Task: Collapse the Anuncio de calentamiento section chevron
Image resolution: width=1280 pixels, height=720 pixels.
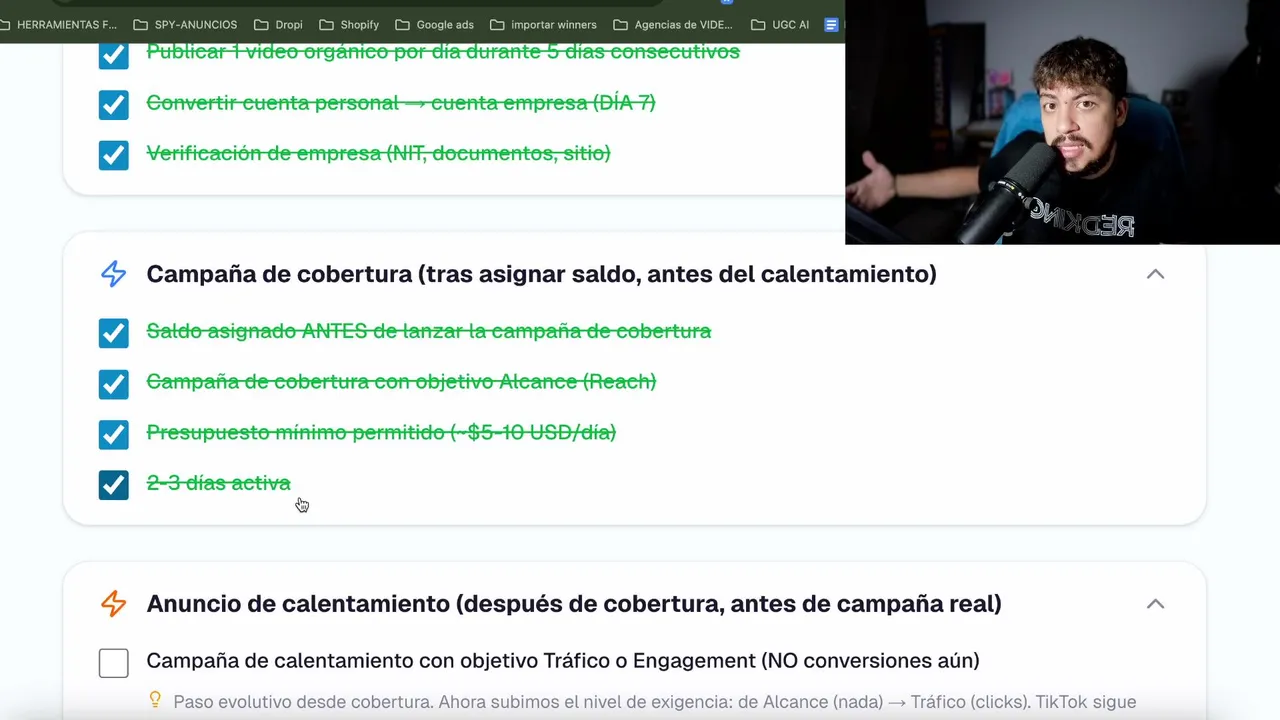Action: [1155, 604]
